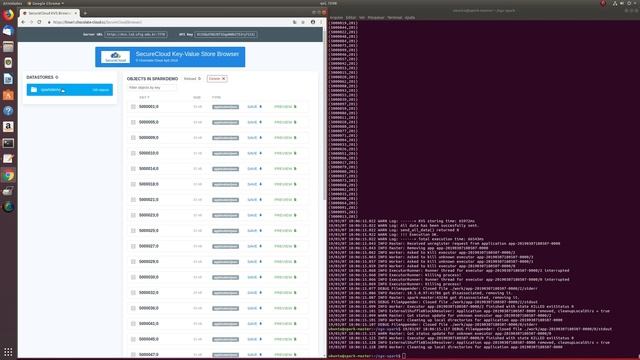Open the Chrome three-dot menu
Screen dimensions: 640x360
pos(321,22)
